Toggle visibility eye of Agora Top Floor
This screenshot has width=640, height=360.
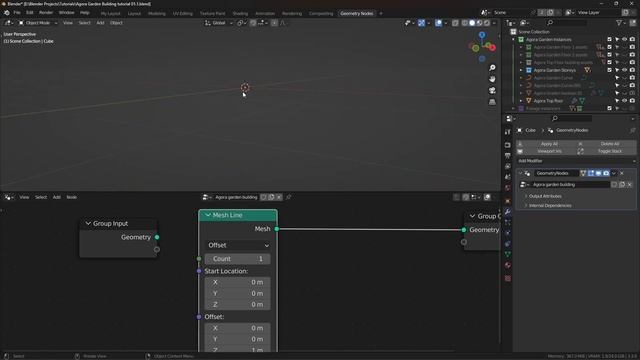tap(624, 101)
